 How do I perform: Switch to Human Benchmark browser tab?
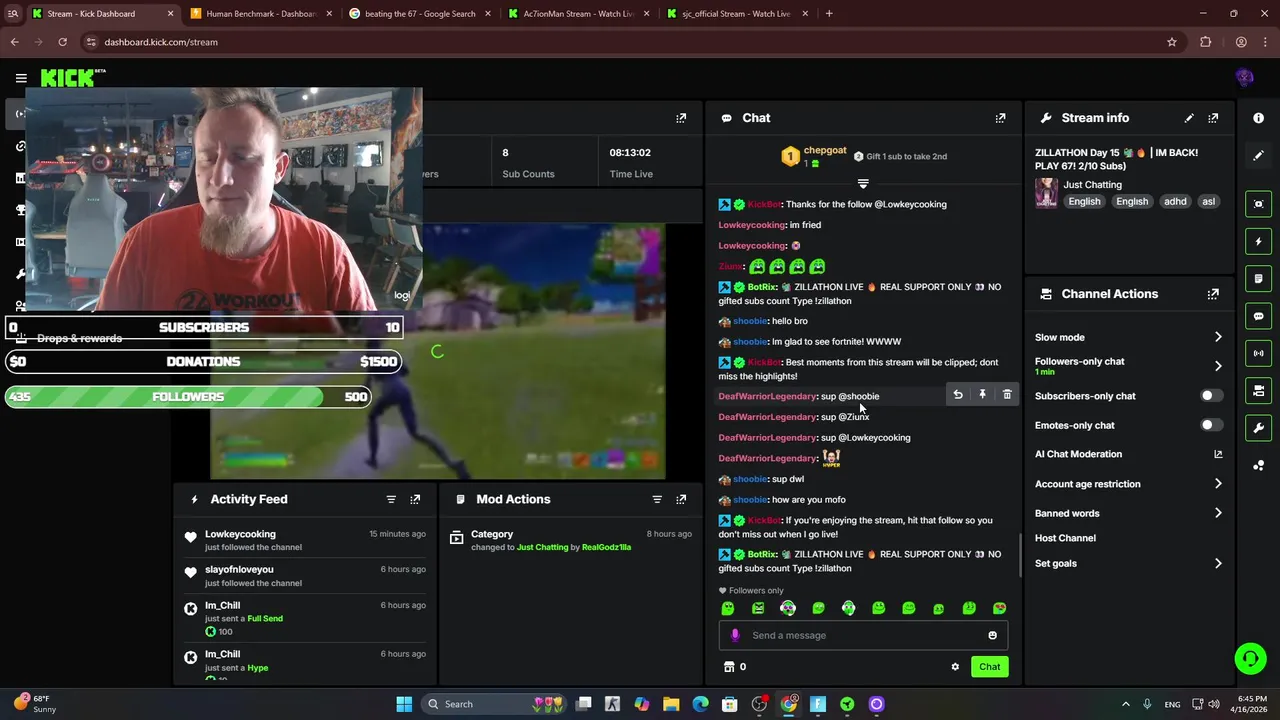click(x=260, y=14)
